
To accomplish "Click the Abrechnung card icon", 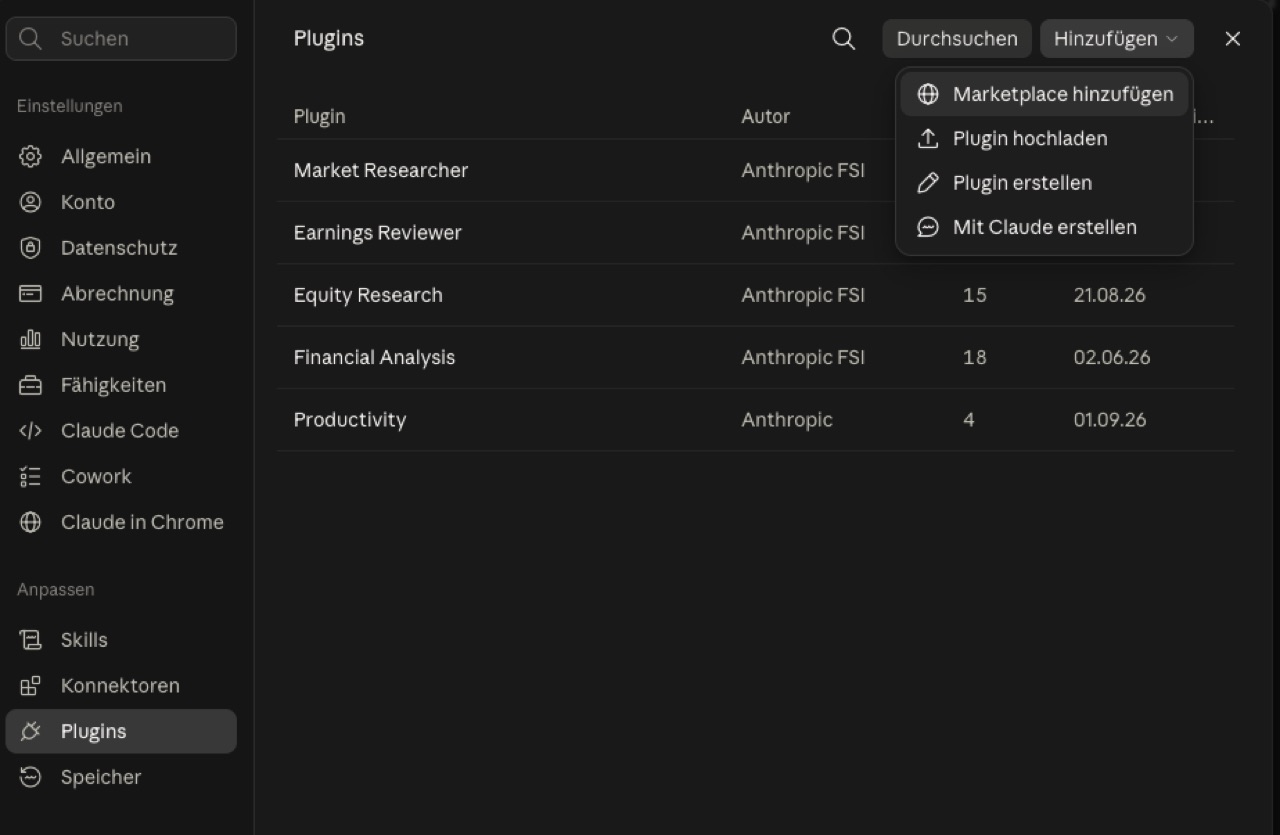I will [31, 294].
